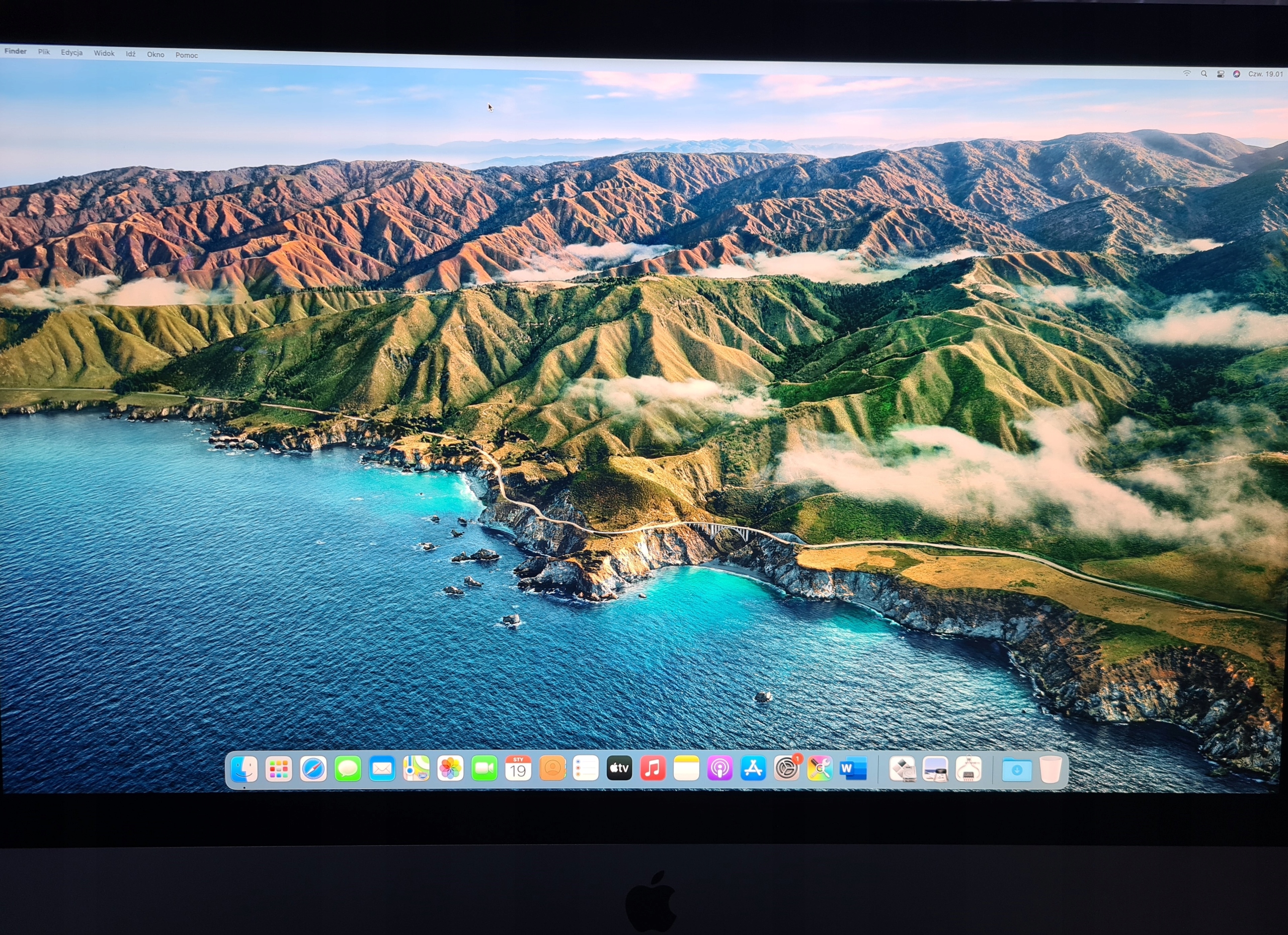The image size is (1288, 935).
Task: Open the Idź menu
Action: tap(132, 54)
